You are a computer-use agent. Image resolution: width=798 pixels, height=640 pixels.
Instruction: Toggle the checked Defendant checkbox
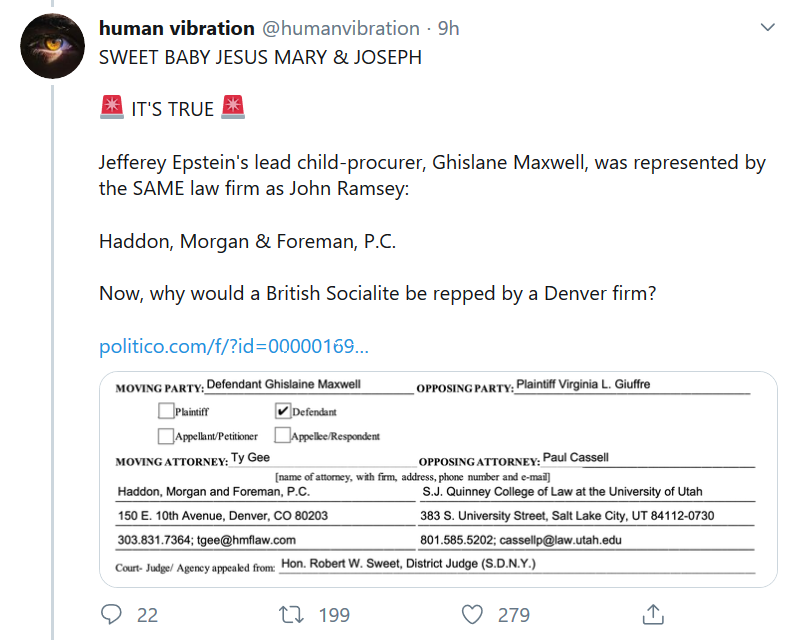click(282, 411)
